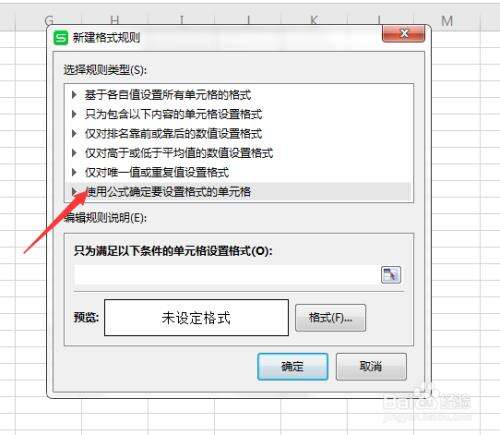The width and height of the screenshot is (500, 435).
Task: Confirm with the 确定 button
Action: pos(293,367)
